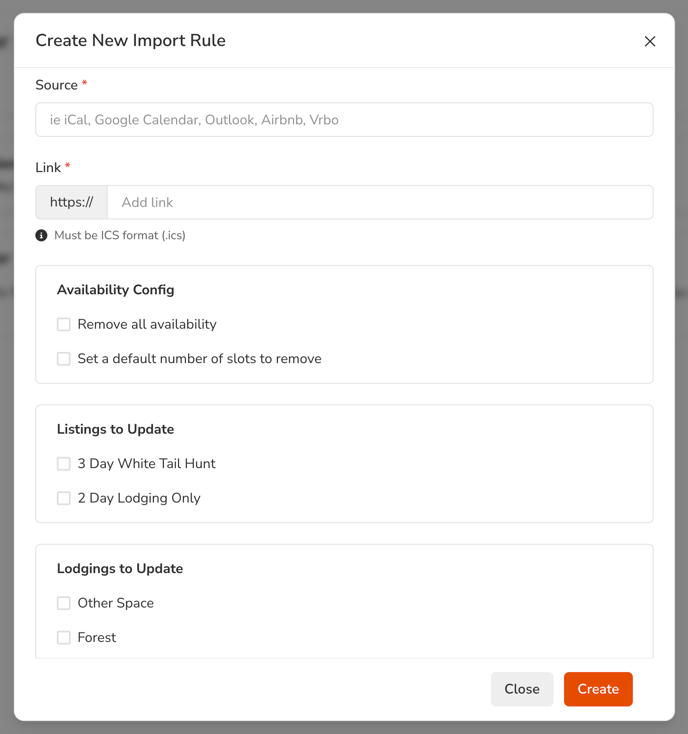
Task: Click the Must be ICS format (.ics) hint
Action: click(120, 235)
